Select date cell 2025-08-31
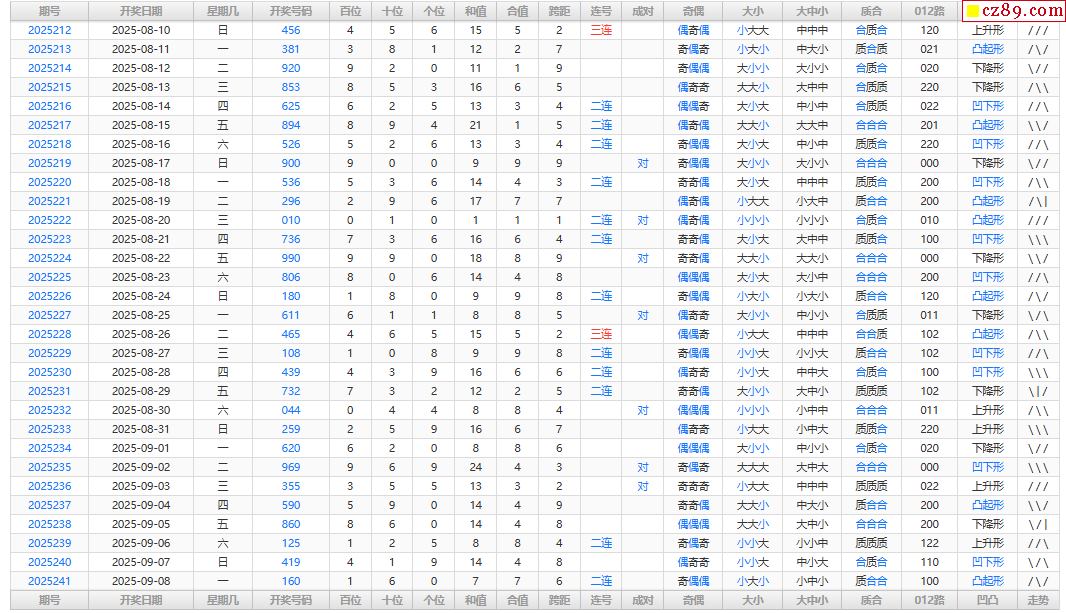 [x=141, y=430]
